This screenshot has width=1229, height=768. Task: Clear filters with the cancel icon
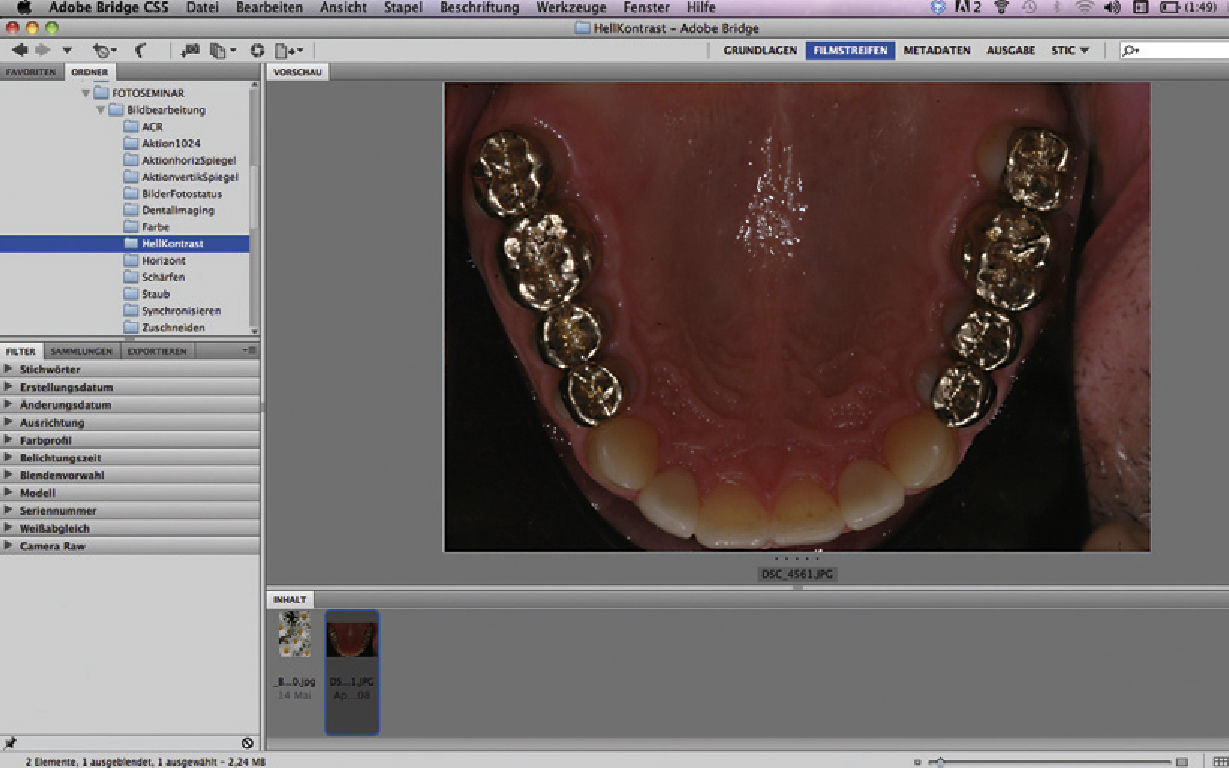coord(248,743)
